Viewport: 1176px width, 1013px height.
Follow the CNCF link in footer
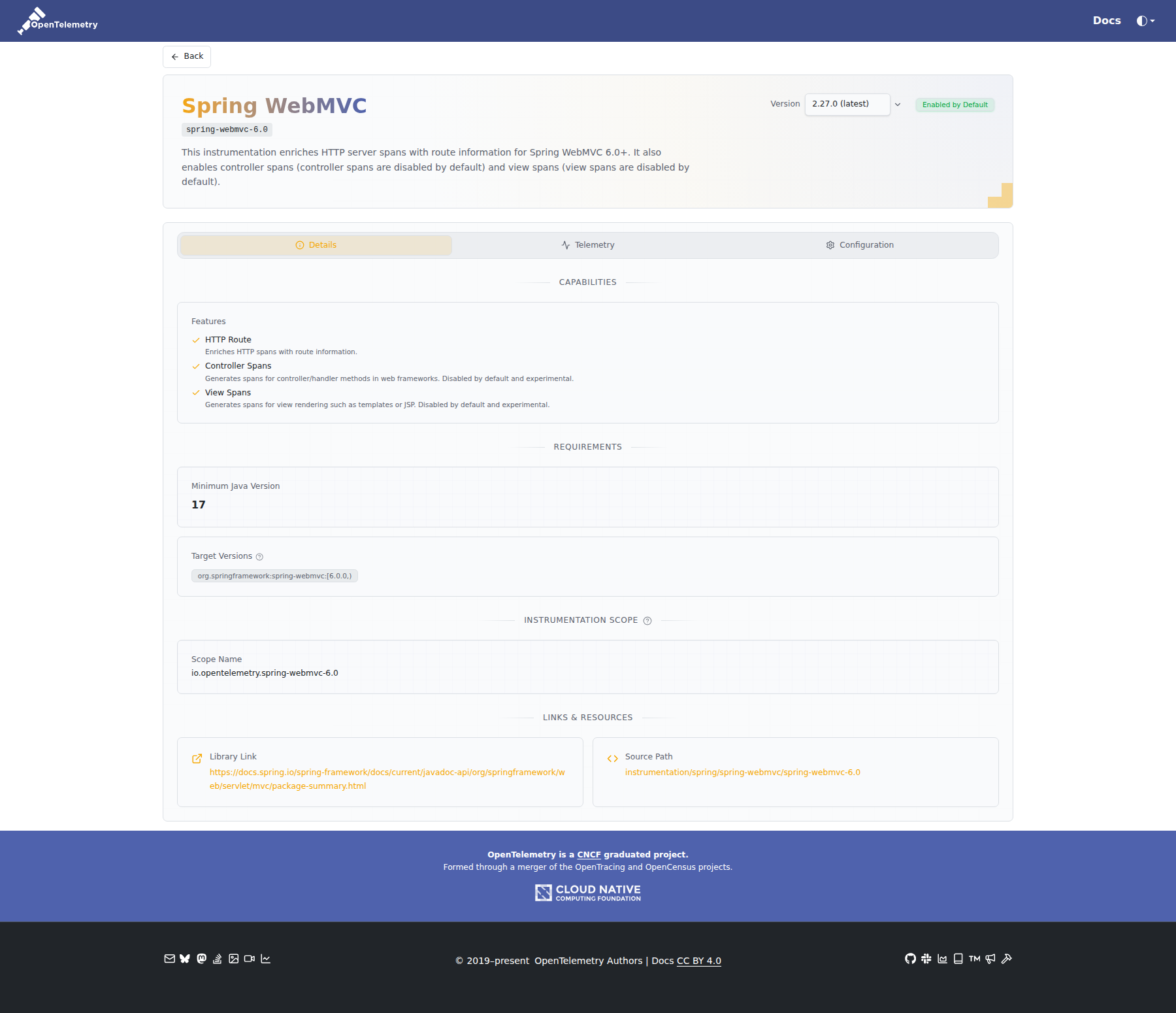point(589,855)
